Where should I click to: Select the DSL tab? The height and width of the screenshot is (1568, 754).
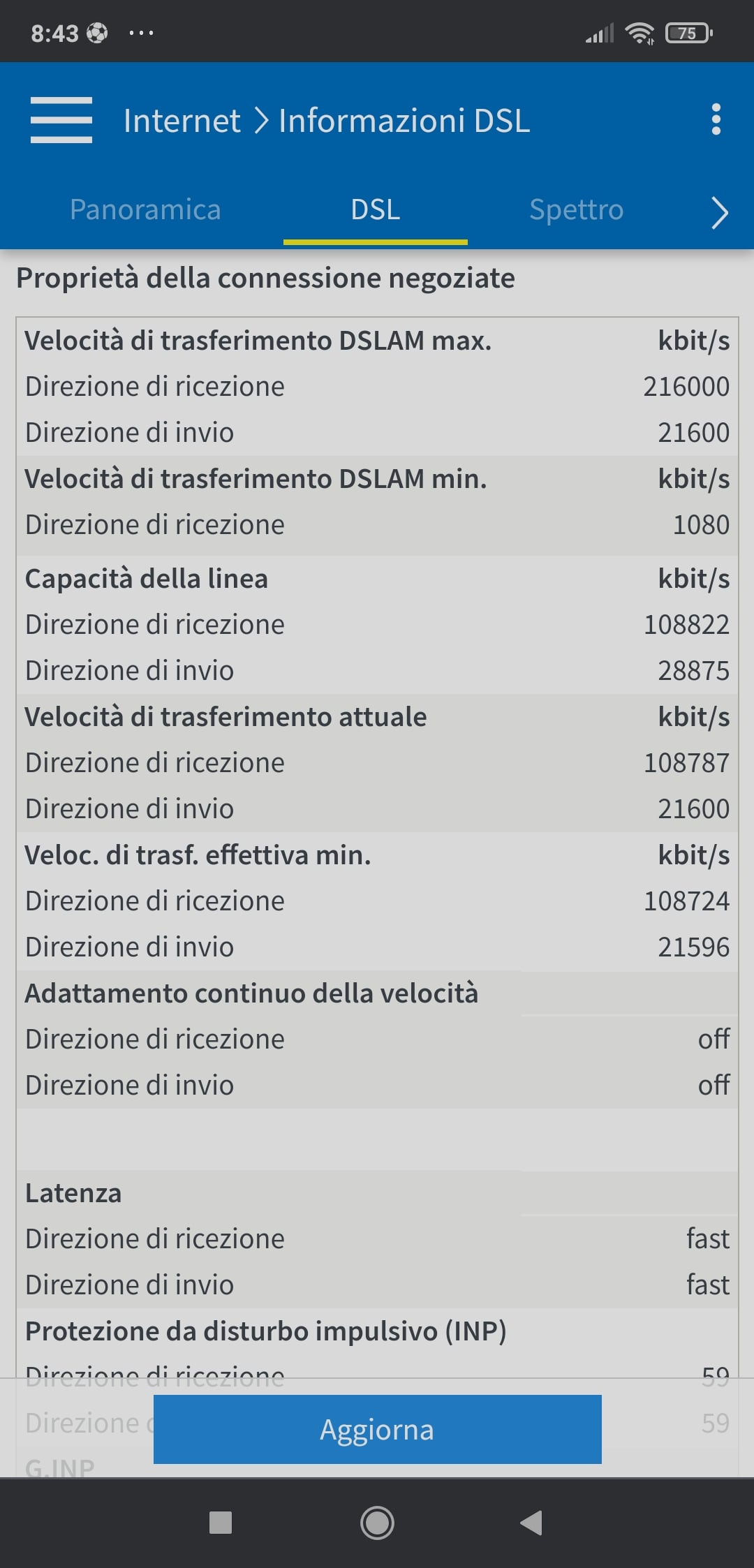point(376,209)
